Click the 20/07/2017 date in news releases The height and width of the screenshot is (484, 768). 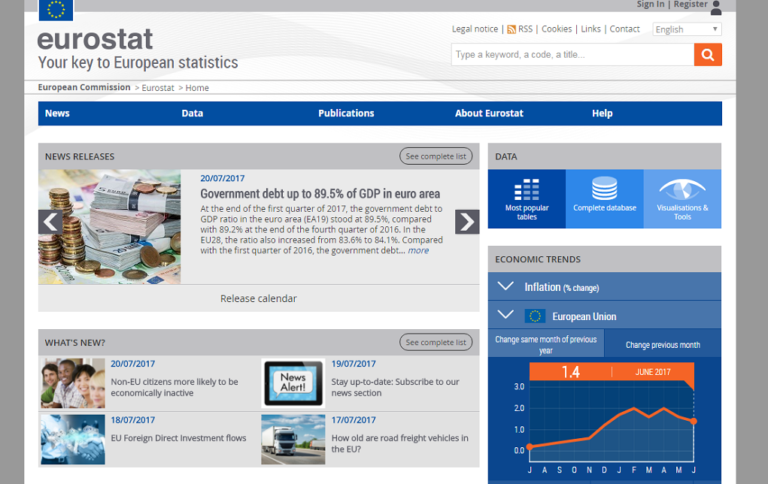222,178
